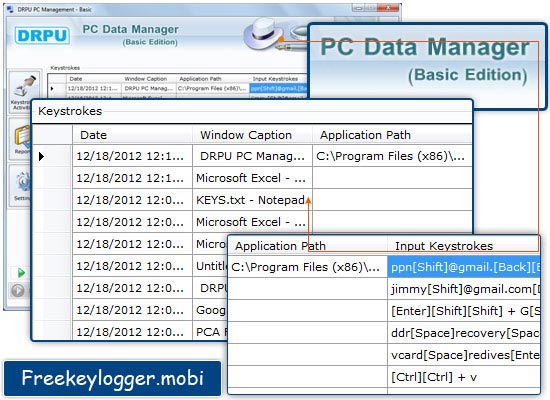
Task: Click the grey round play button in the sidebar
Action: pos(18,291)
